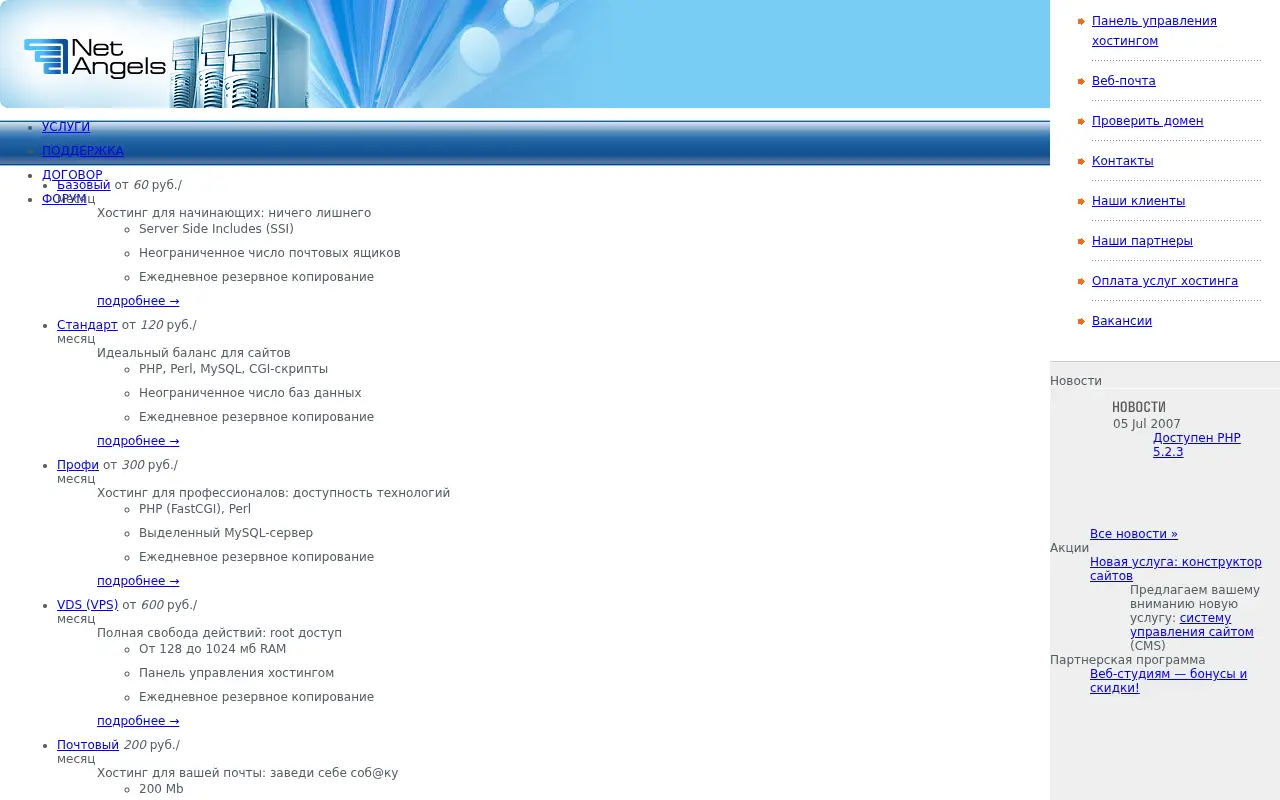Open the систему управления сайтом link

click(1192, 625)
